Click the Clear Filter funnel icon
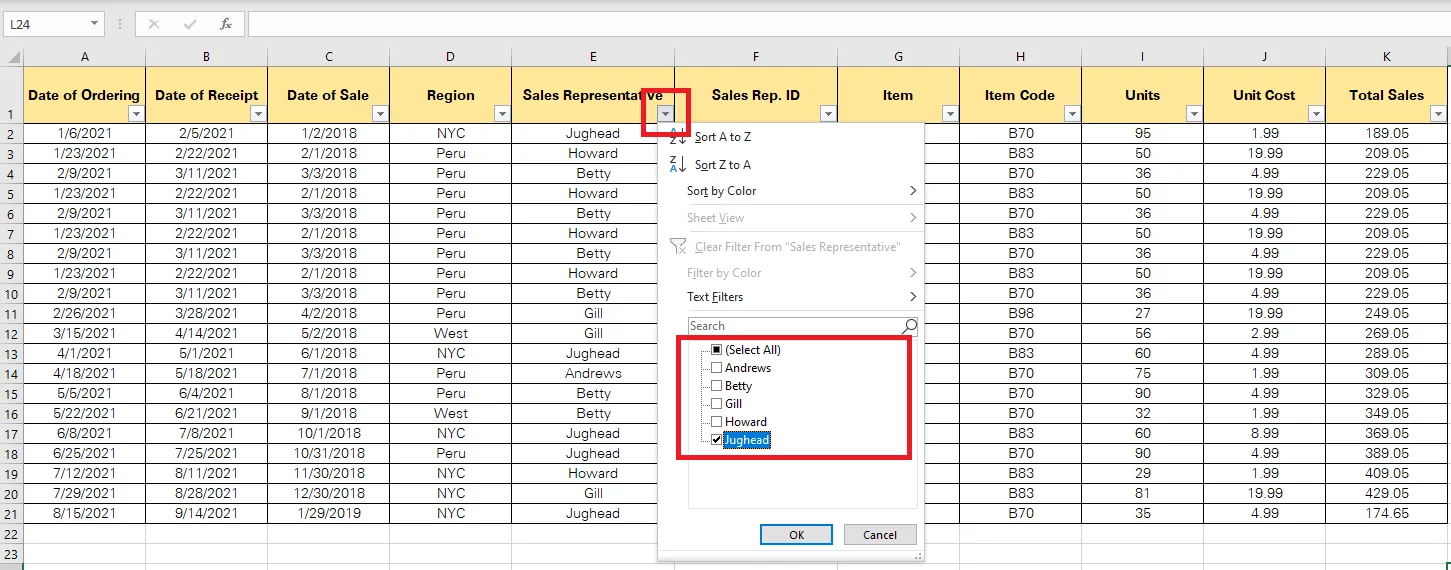The height and width of the screenshot is (570, 1451). 677,247
